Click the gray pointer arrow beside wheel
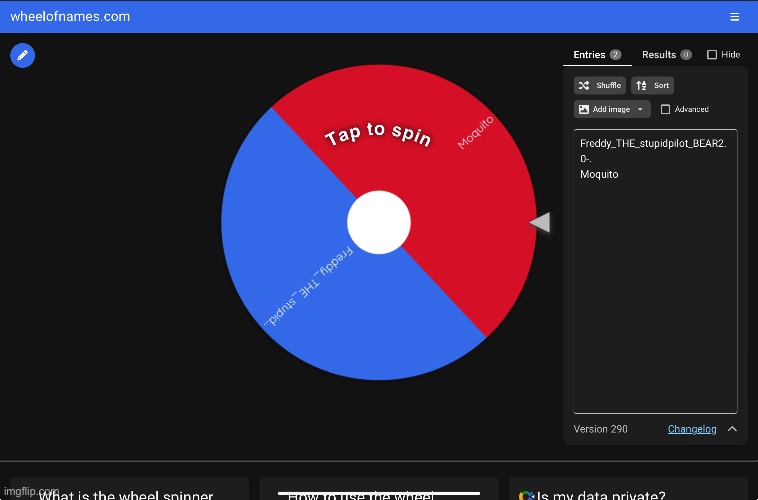This screenshot has height=500, width=758. [x=540, y=222]
